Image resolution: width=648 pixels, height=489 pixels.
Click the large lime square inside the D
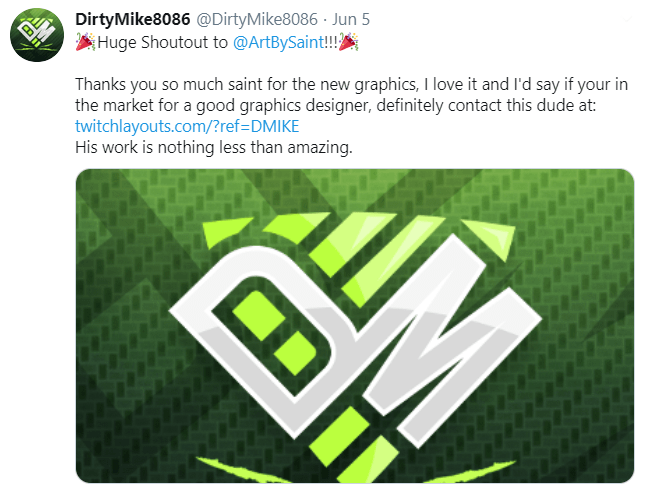(x=259, y=315)
